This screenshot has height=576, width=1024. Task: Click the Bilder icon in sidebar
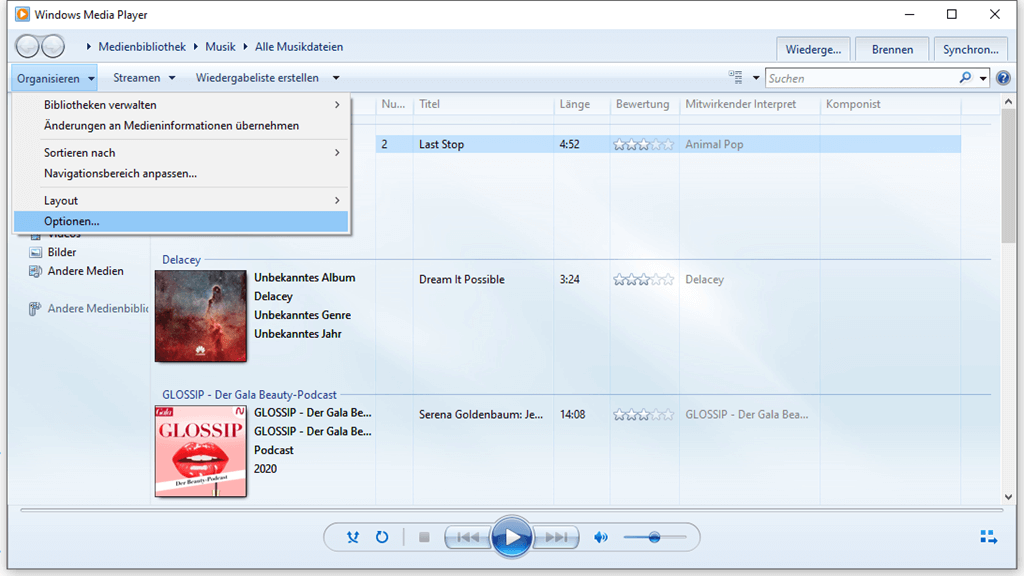click(35, 252)
